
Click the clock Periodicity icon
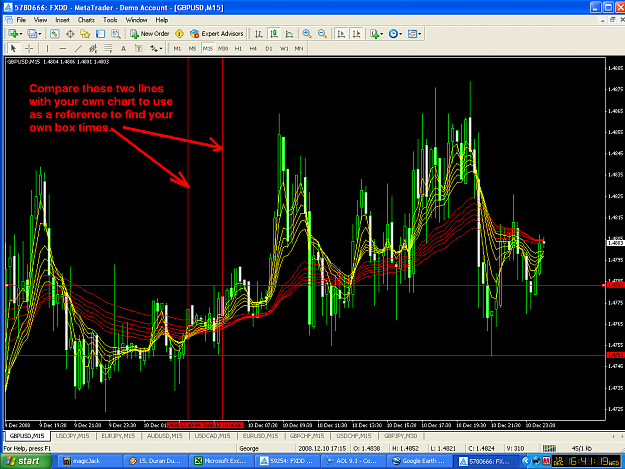point(393,34)
